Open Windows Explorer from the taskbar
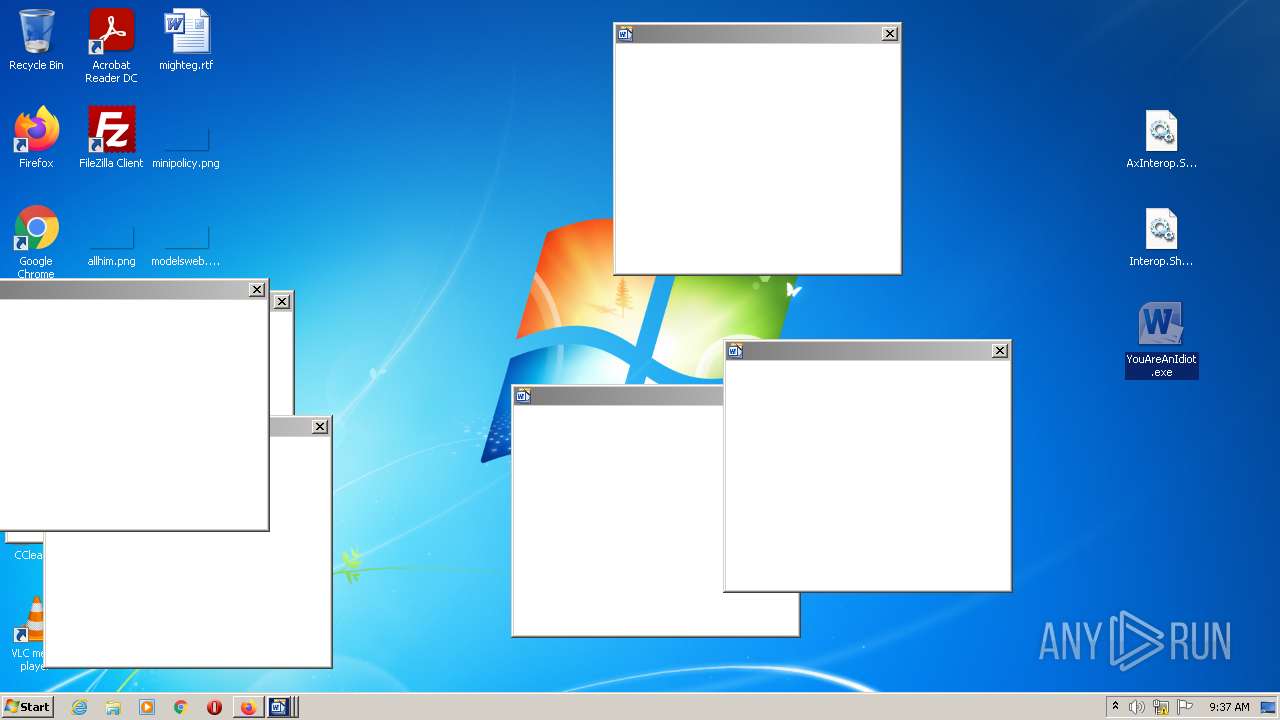This screenshot has height=720, width=1280. pyautogui.click(x=113, y=707)
